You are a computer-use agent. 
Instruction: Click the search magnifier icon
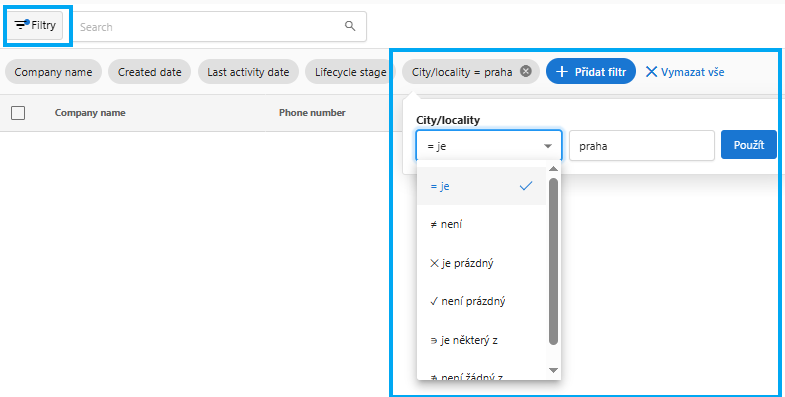[x=350, y=26]
